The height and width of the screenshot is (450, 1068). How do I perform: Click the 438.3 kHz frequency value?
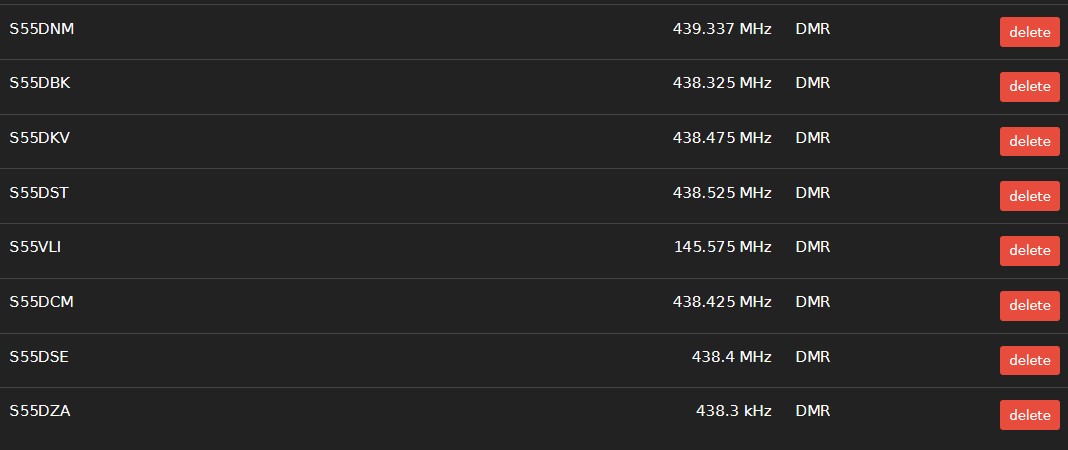(733, 411)
